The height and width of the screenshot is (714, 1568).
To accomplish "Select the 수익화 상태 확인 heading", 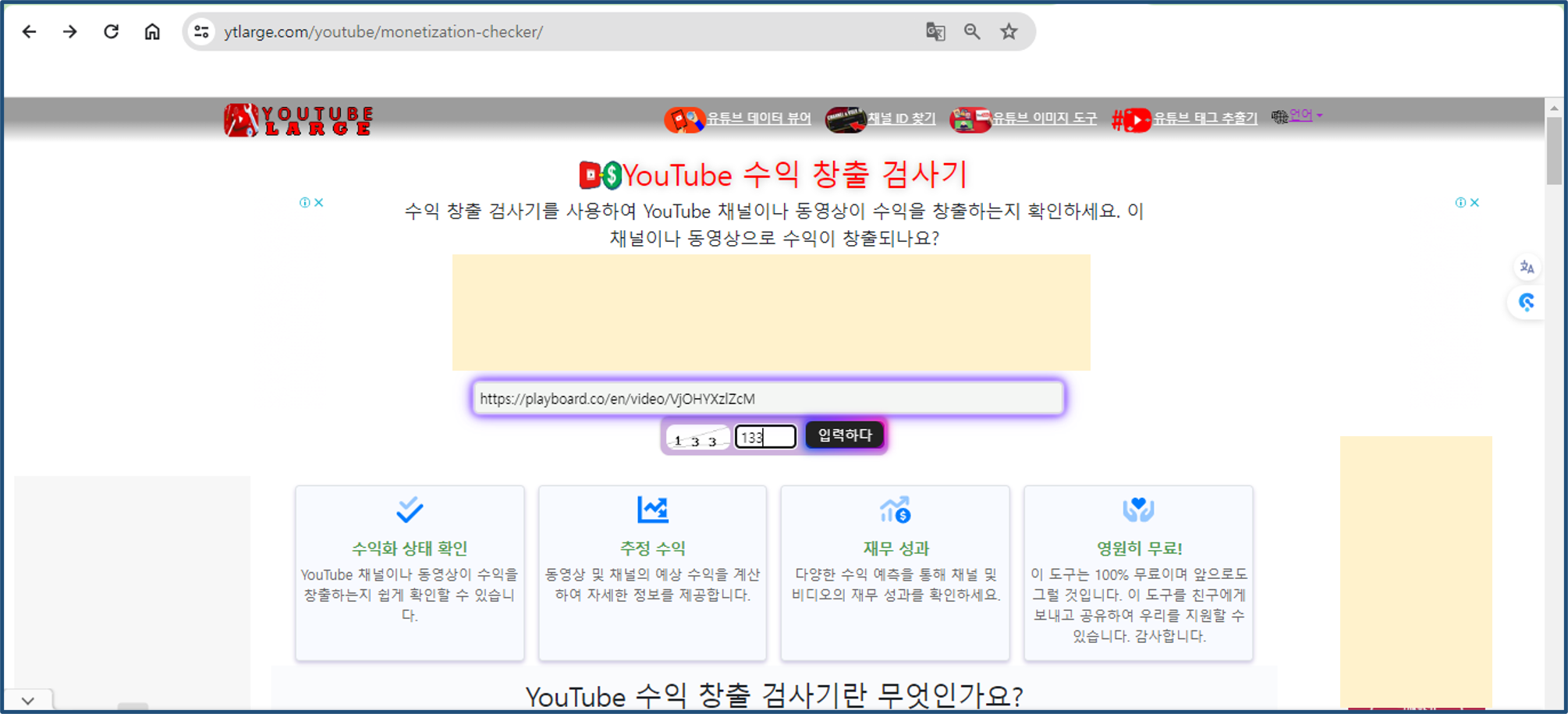I will pos(410,548).
